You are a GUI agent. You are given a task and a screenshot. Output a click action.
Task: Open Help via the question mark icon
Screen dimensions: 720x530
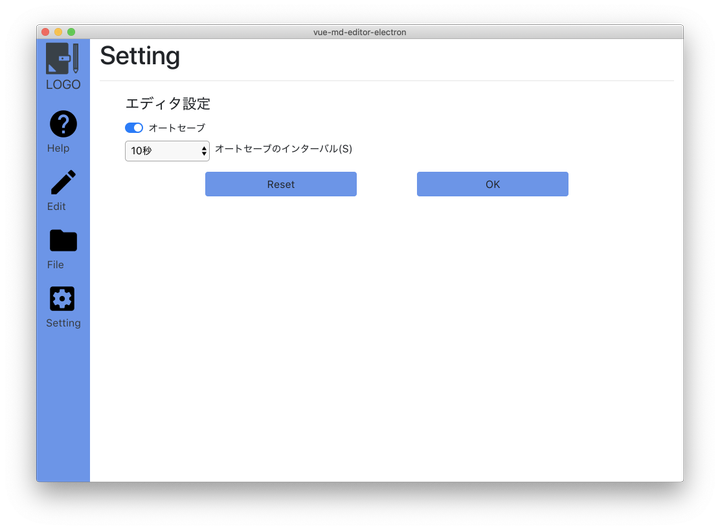pos(63,124)
